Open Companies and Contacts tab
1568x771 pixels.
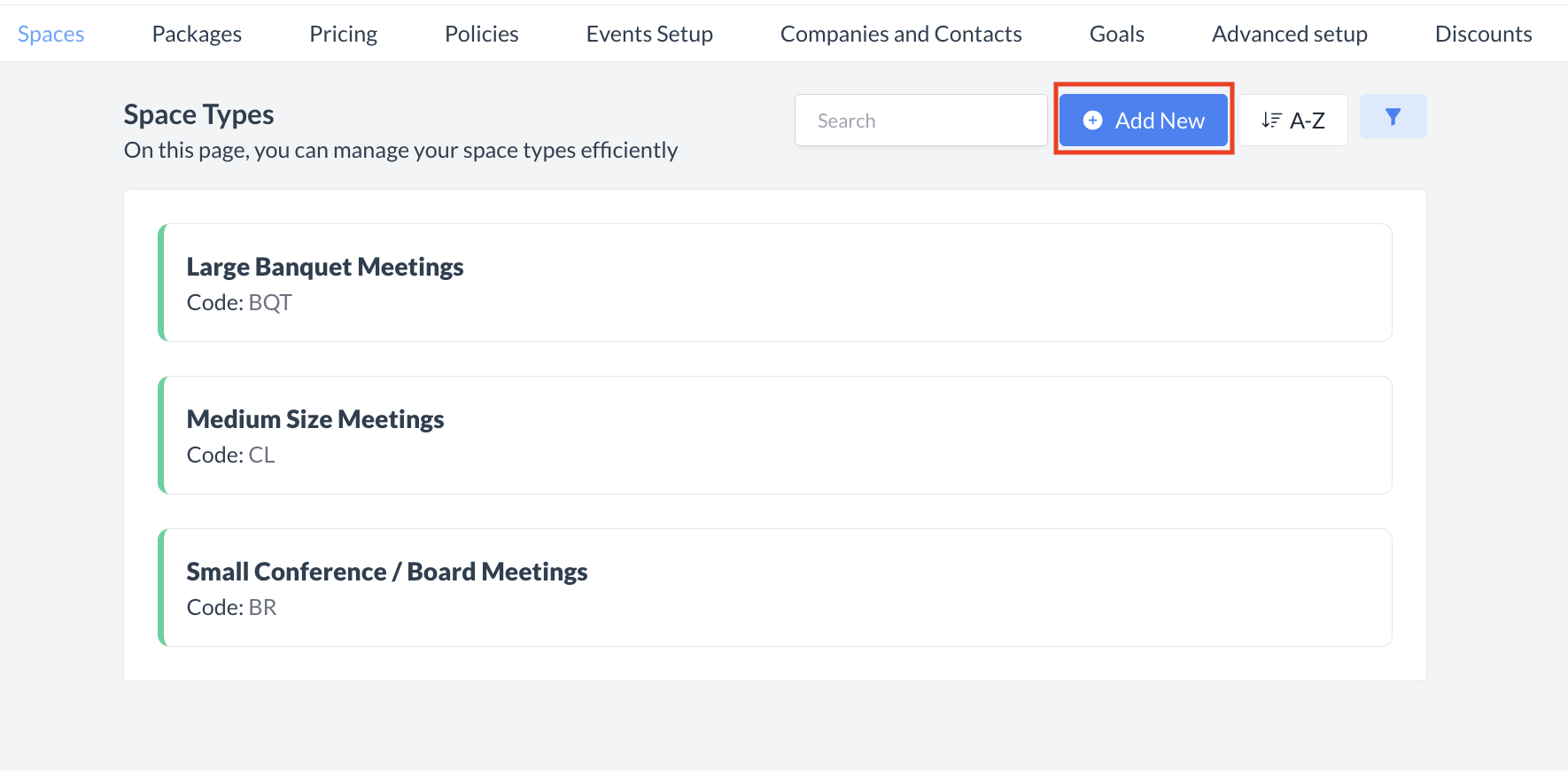[901, 34]
